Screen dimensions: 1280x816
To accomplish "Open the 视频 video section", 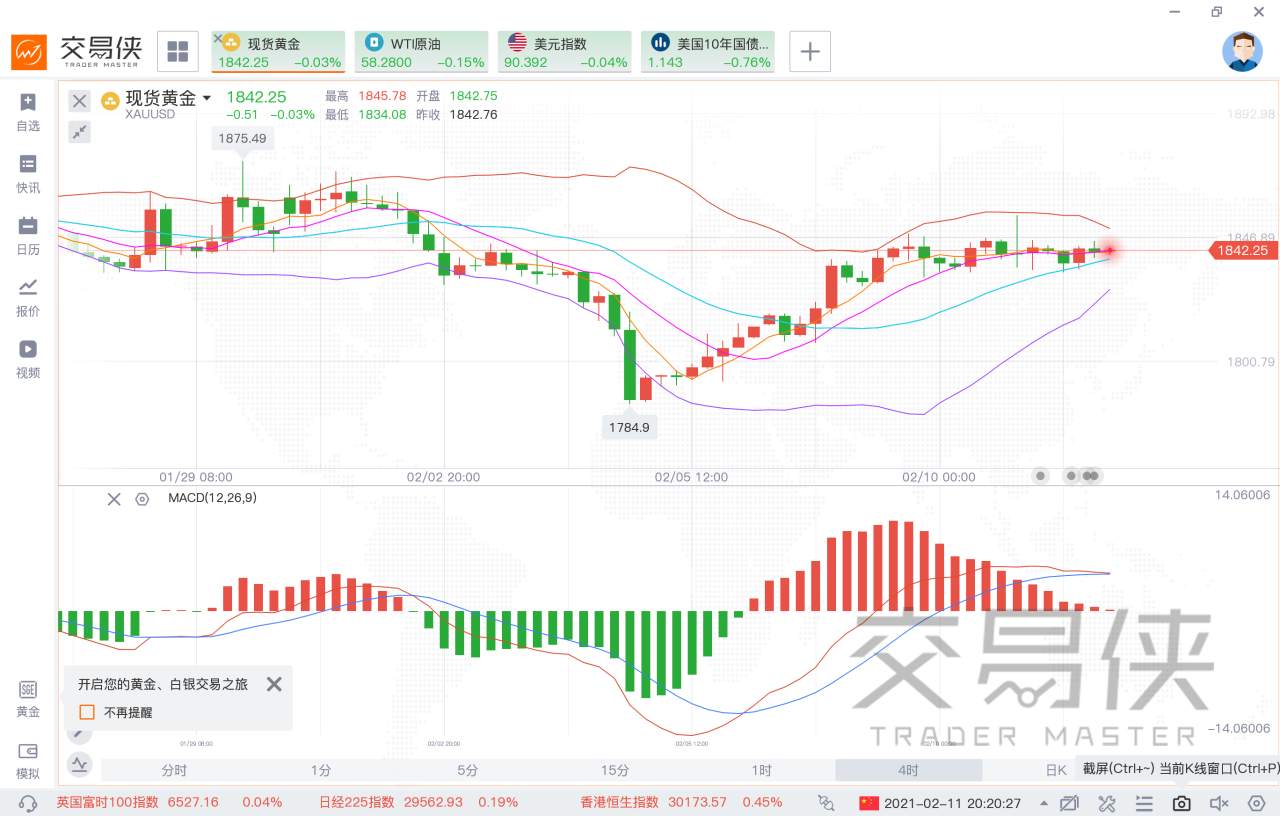I will tap(28, 360).
